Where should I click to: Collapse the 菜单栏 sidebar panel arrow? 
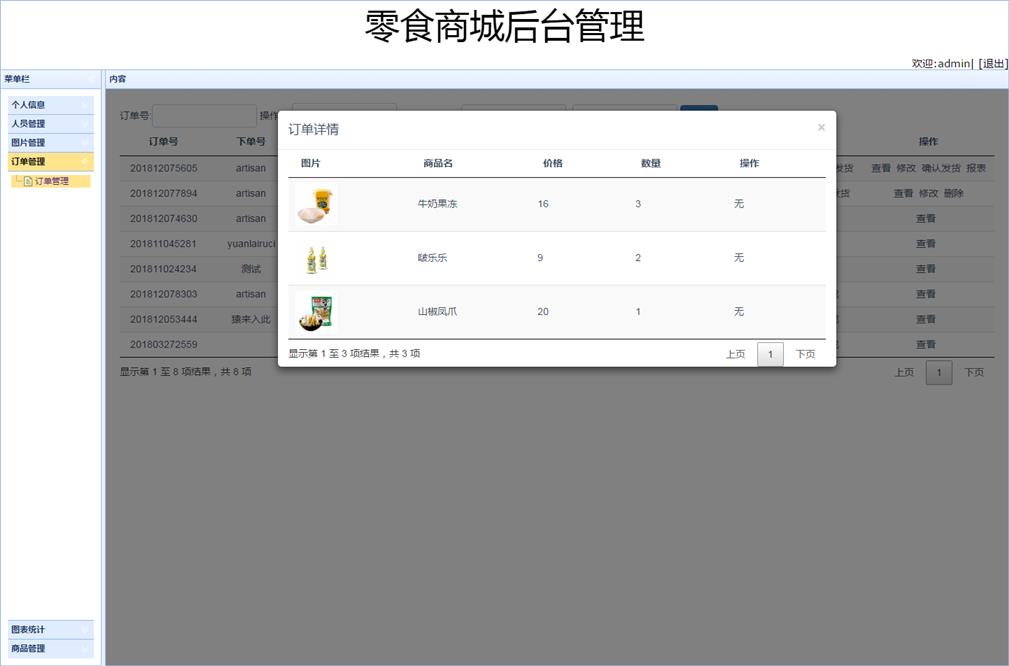click(x=91, y=78)
